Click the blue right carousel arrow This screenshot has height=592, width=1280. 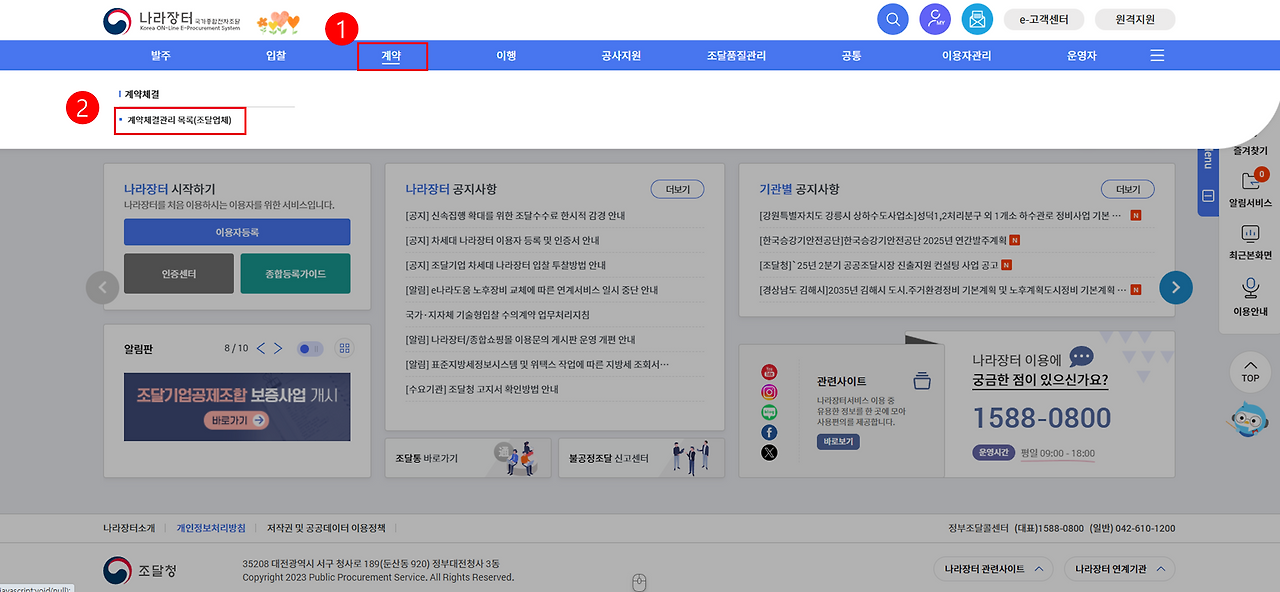click(1176, 287)
